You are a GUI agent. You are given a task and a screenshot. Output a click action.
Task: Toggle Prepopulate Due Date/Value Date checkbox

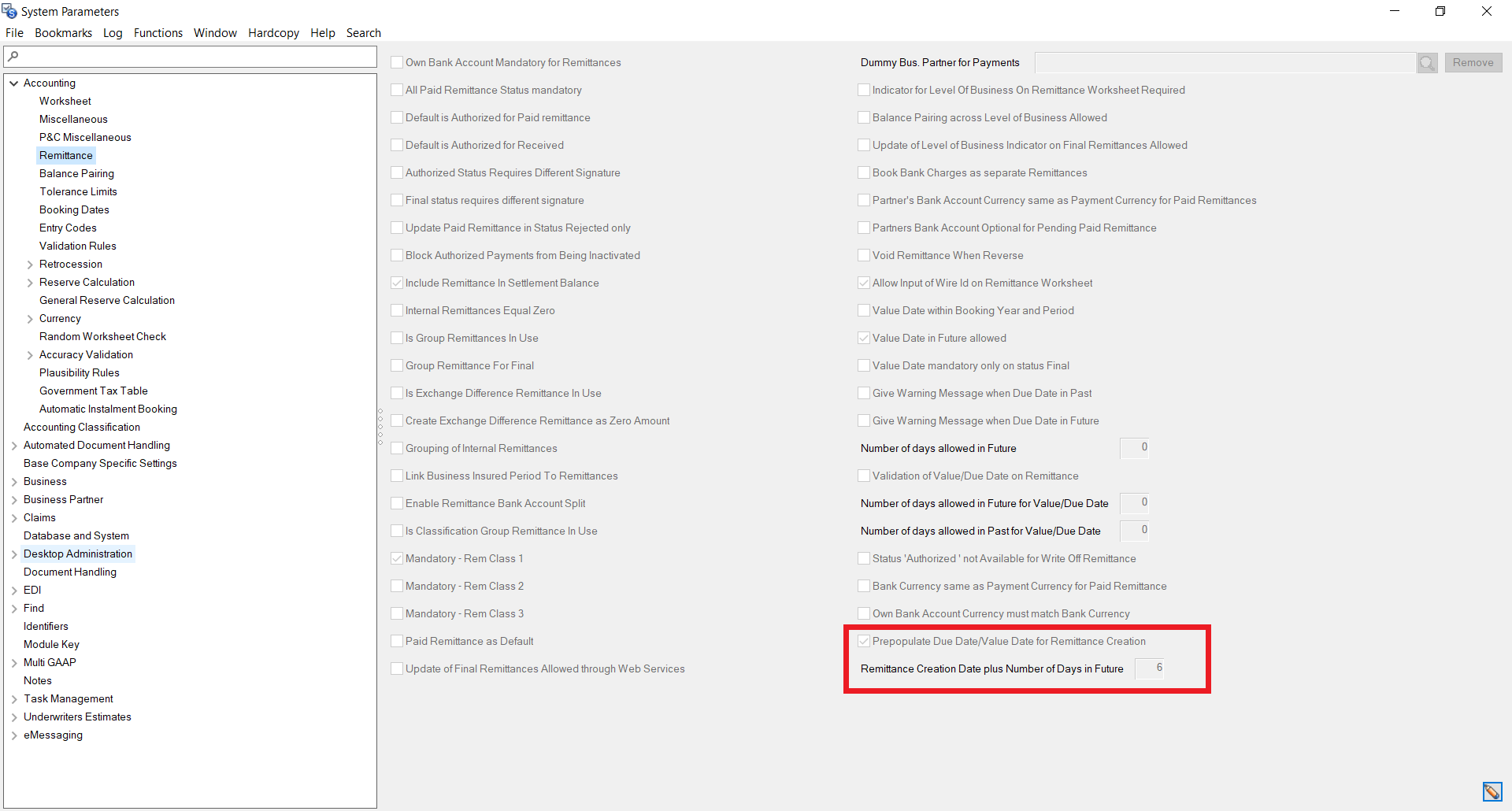click(864, 642)
